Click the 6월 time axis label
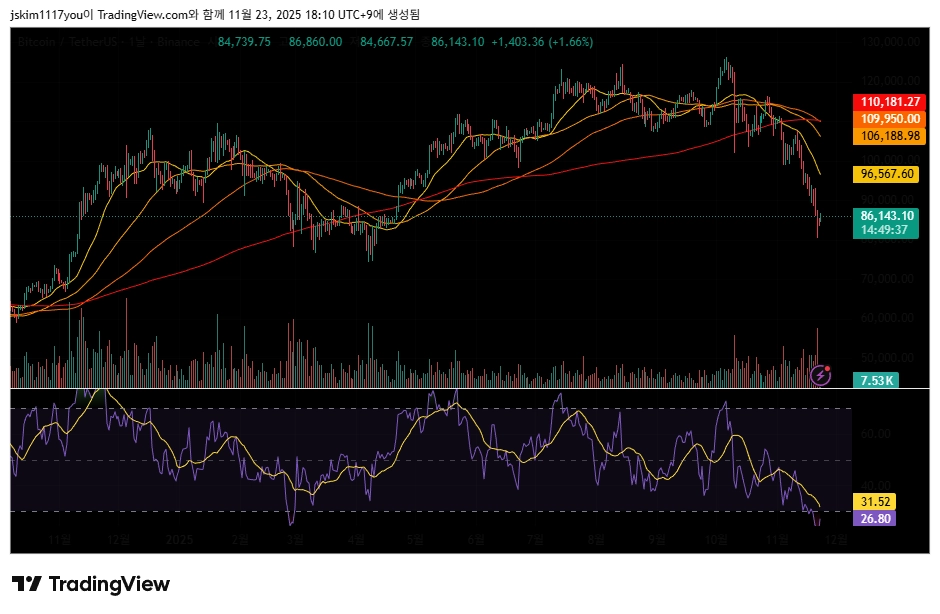The height and width of the screenshot is (614, 940). [476, 540]
